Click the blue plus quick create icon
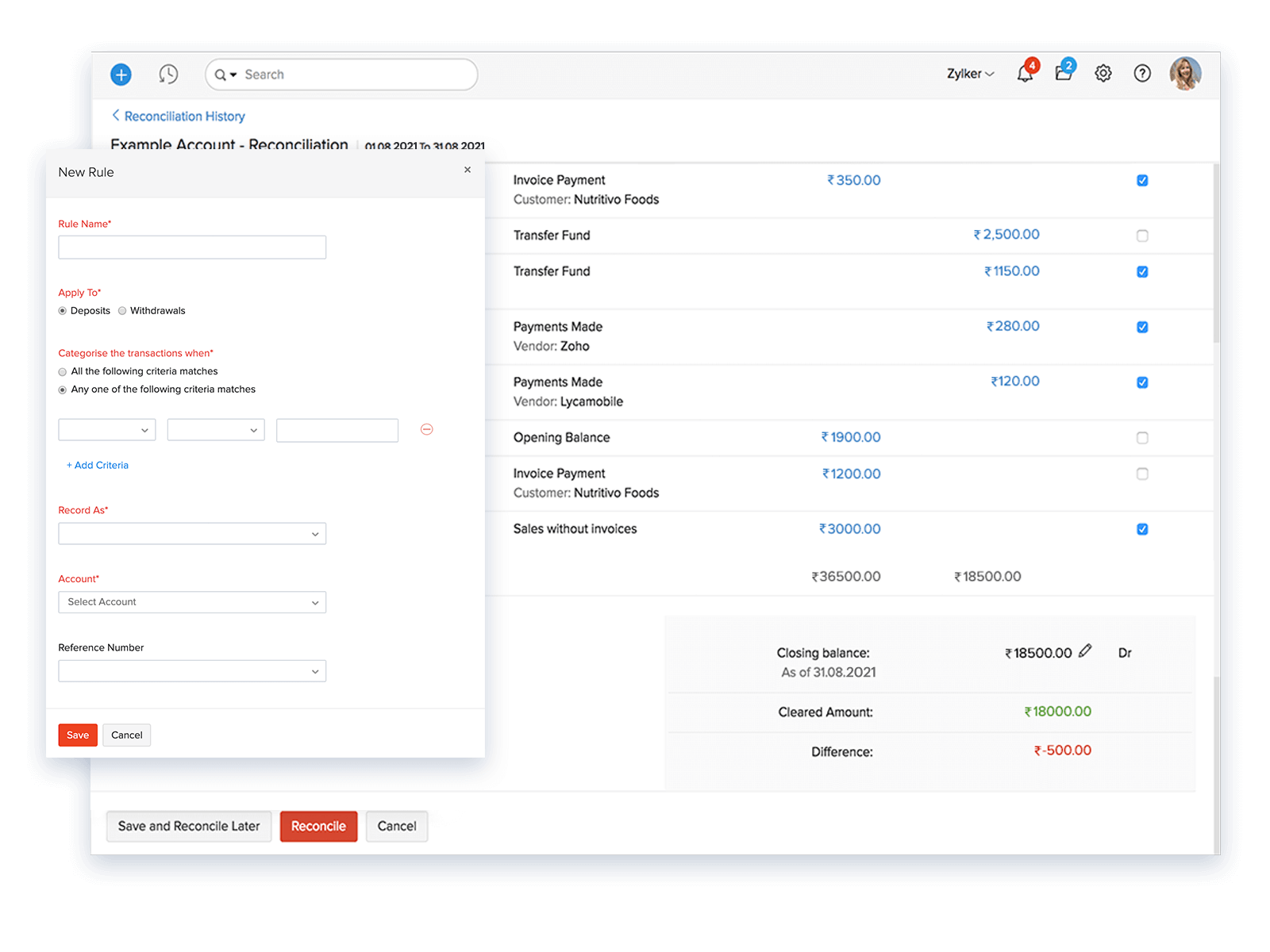1270x952 pixels. tap(121, 75)
